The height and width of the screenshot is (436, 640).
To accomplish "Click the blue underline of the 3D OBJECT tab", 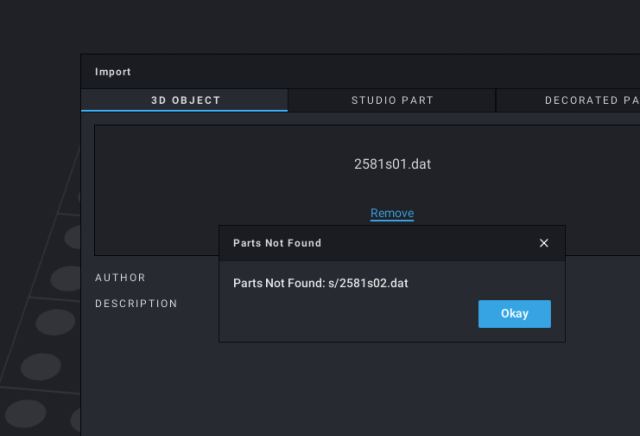I will [184, 111].
